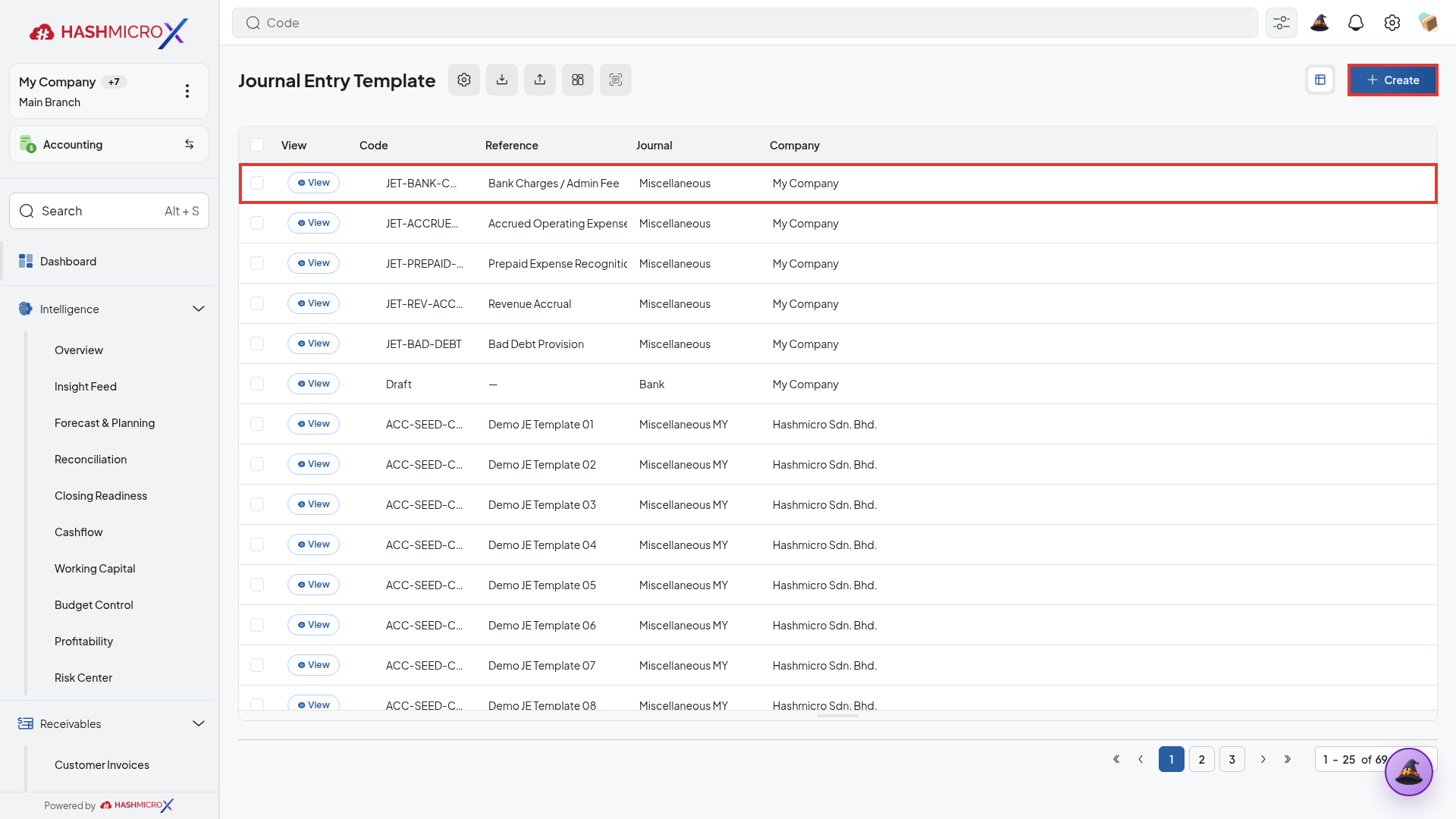The width and height of the screenshot is (1456, 819).
Task: Select all rows with header checkbox
Action: pos(257,145)
